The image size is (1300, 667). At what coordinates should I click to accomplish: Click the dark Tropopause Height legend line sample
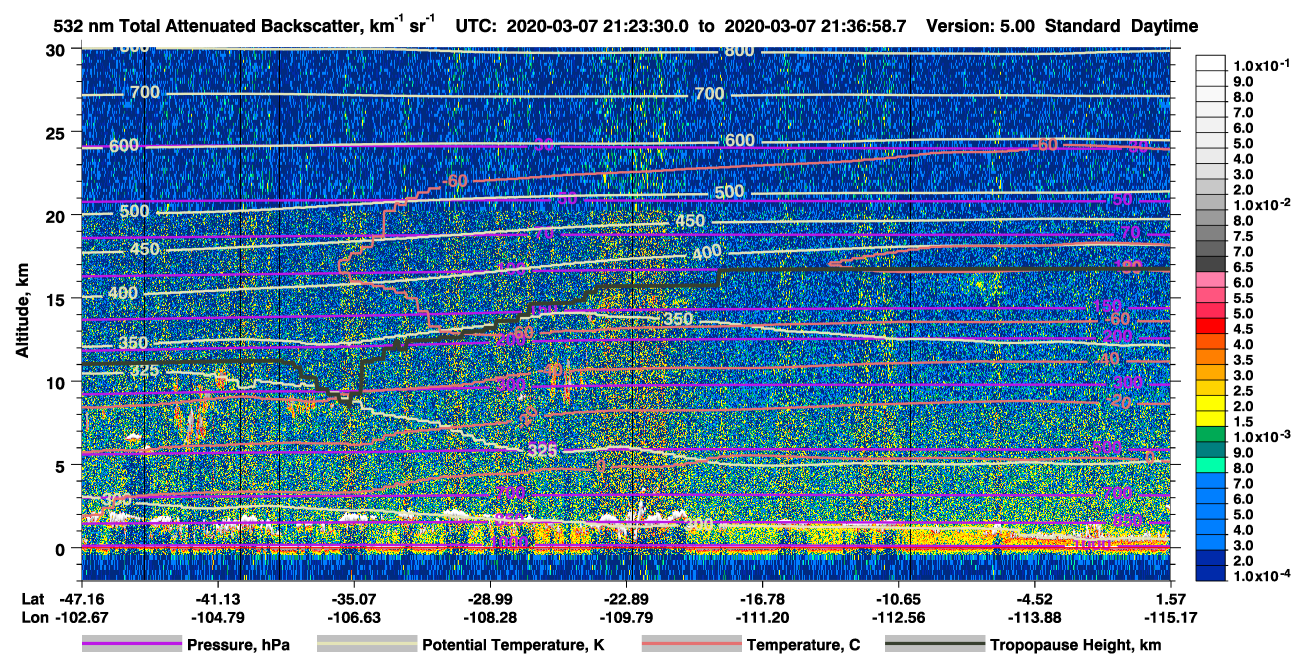coord(935,644)
